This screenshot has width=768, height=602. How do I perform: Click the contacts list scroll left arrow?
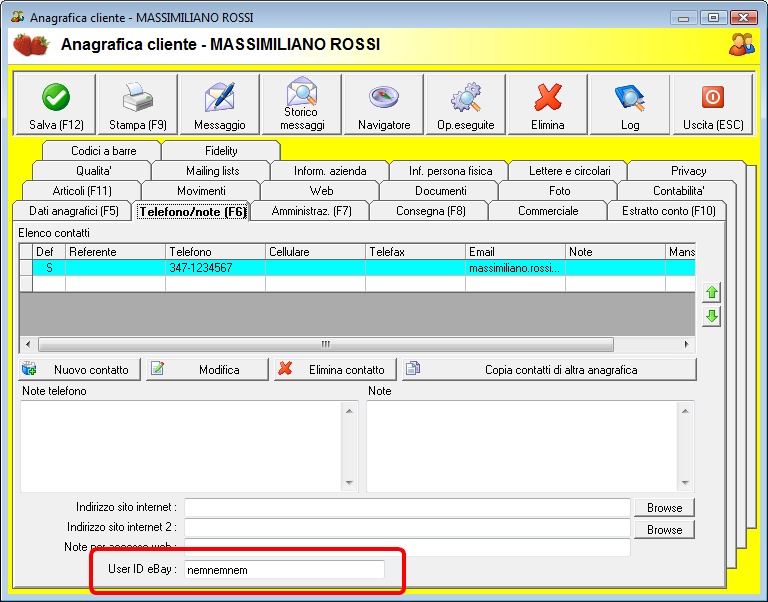[28, 344]
